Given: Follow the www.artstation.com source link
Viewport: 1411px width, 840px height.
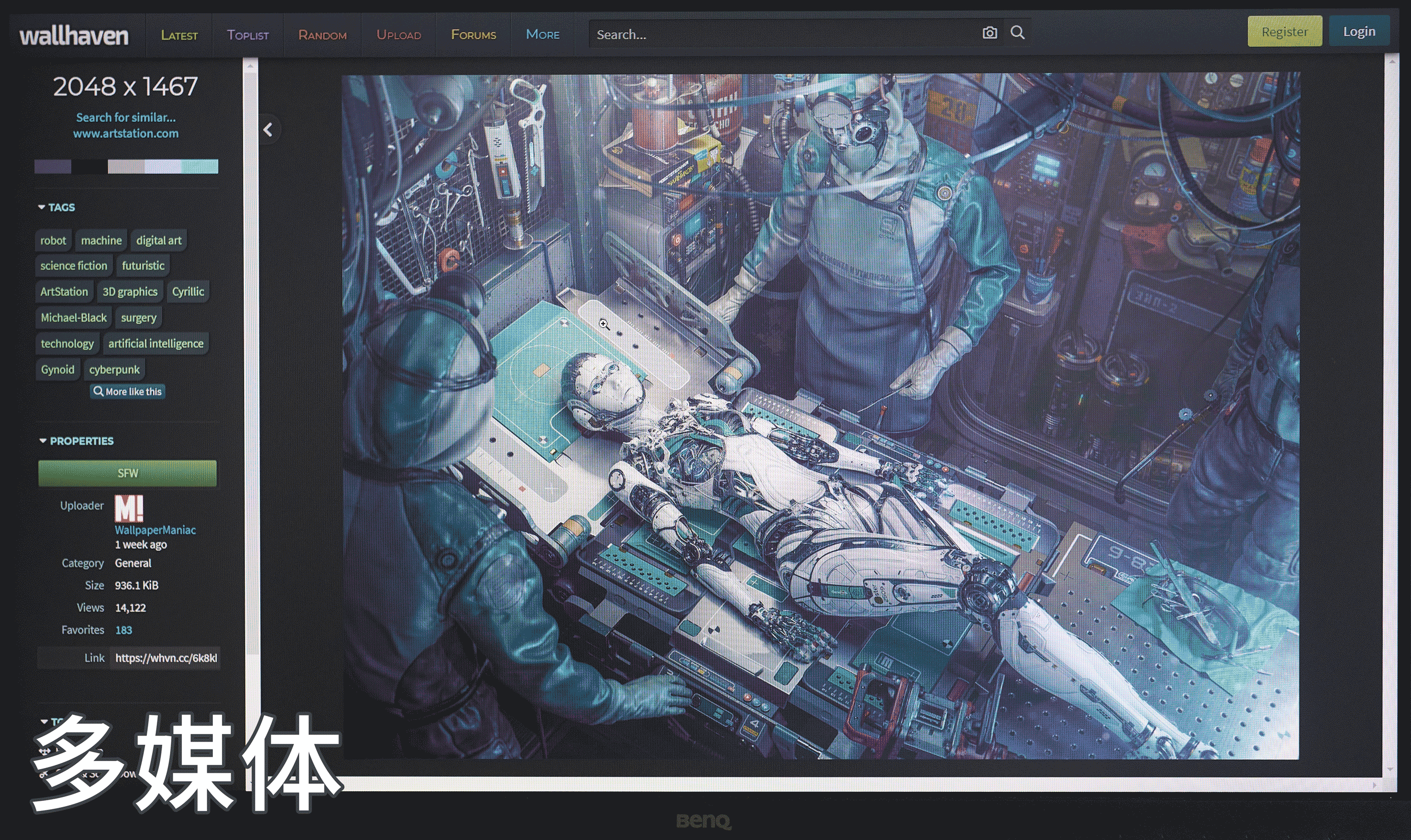Looking at the screenshot, I should coord(126,133).
